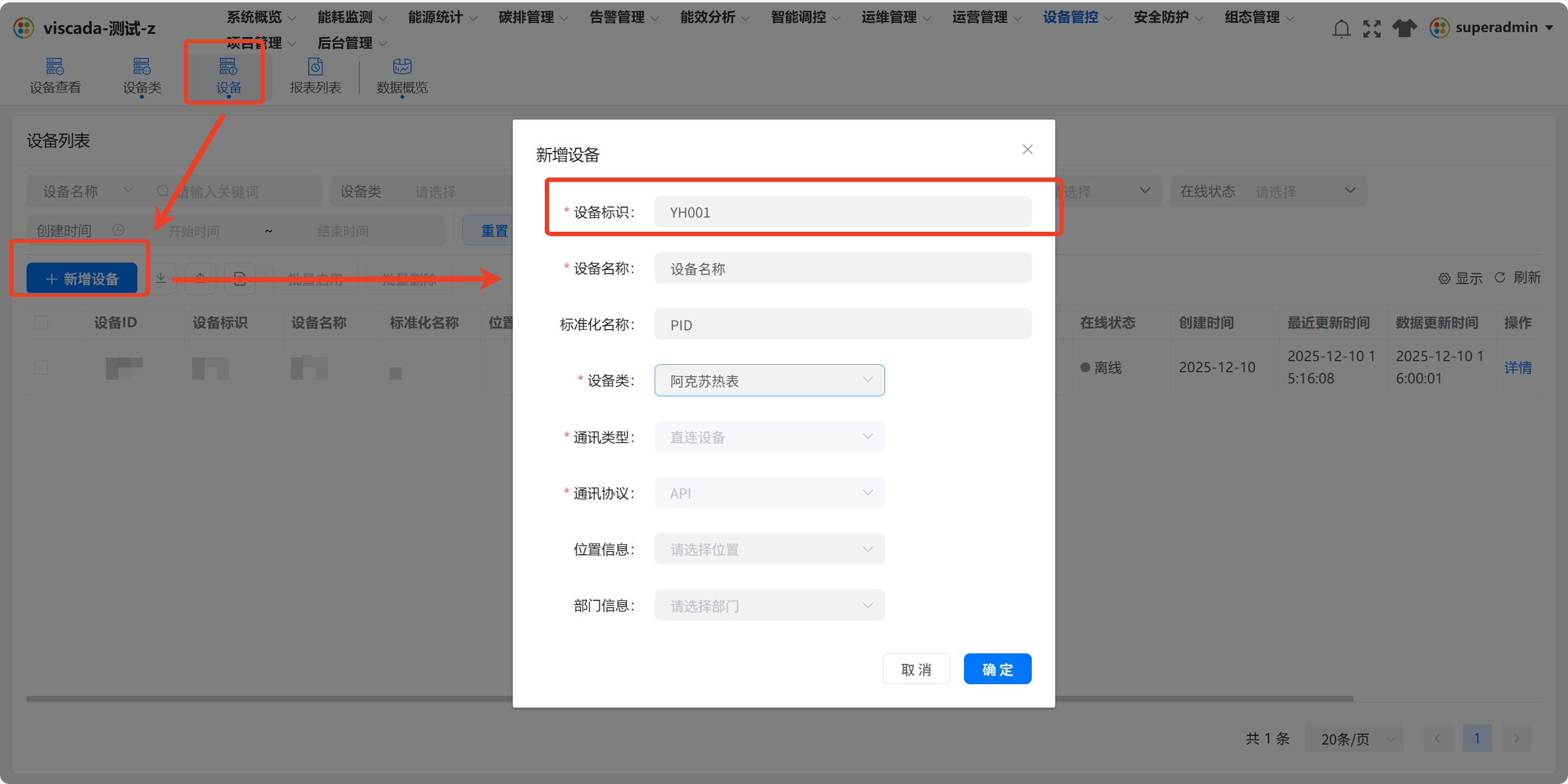Open the notification bell

point(1341,28)
